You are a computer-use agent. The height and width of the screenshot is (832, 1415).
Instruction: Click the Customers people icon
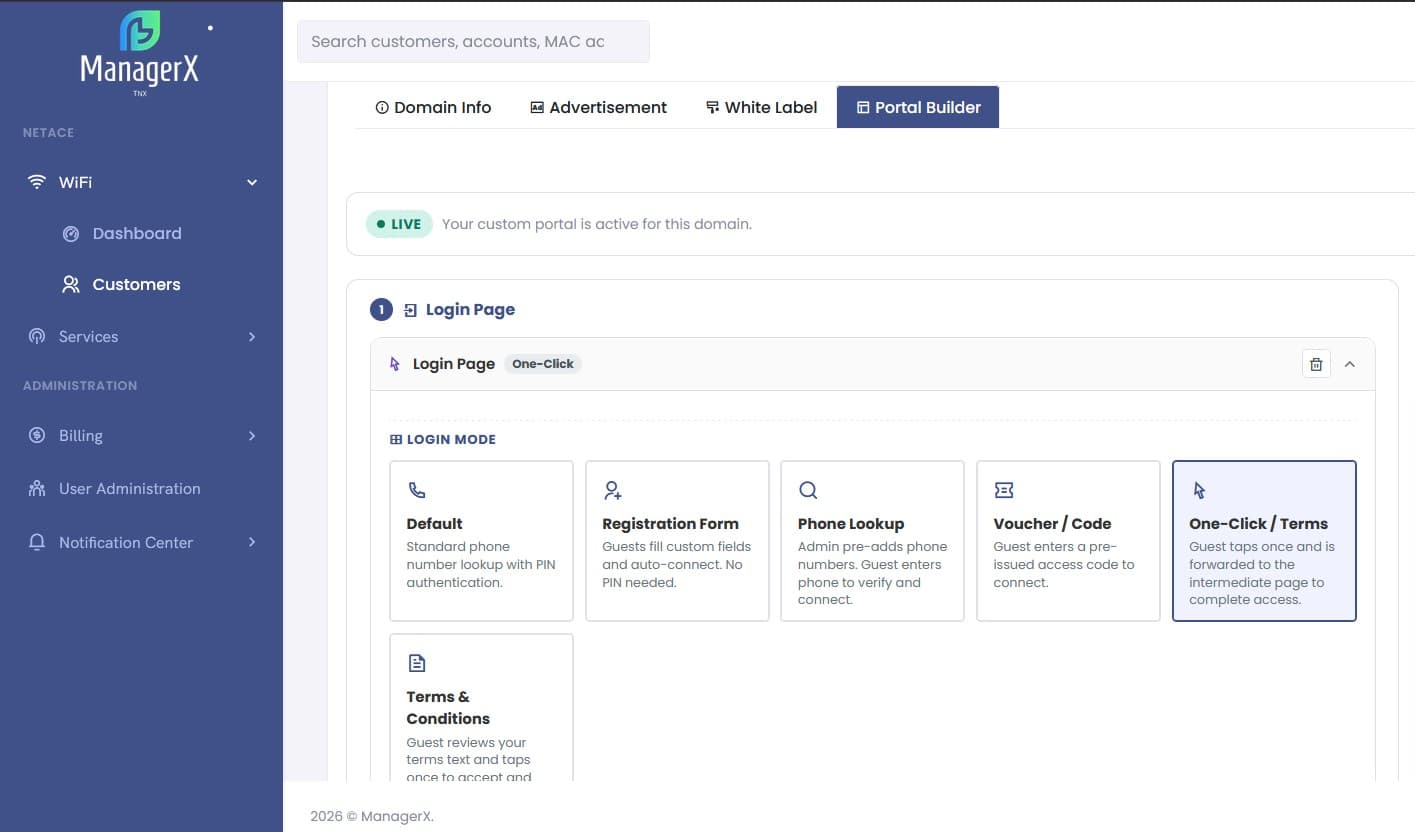pyautogui.click(x=70, y=285)
